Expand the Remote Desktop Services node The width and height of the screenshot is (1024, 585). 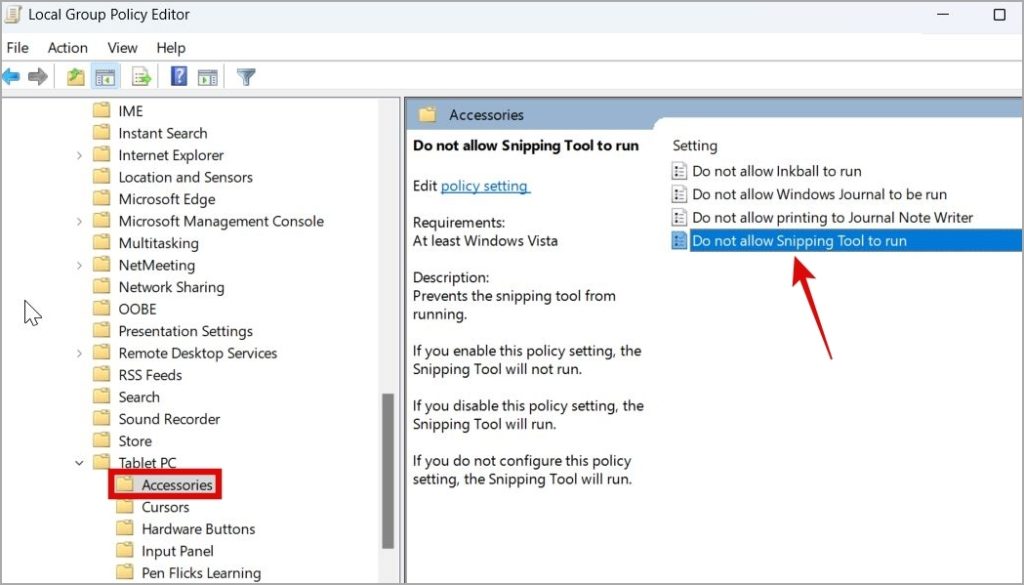click(79, 353)
